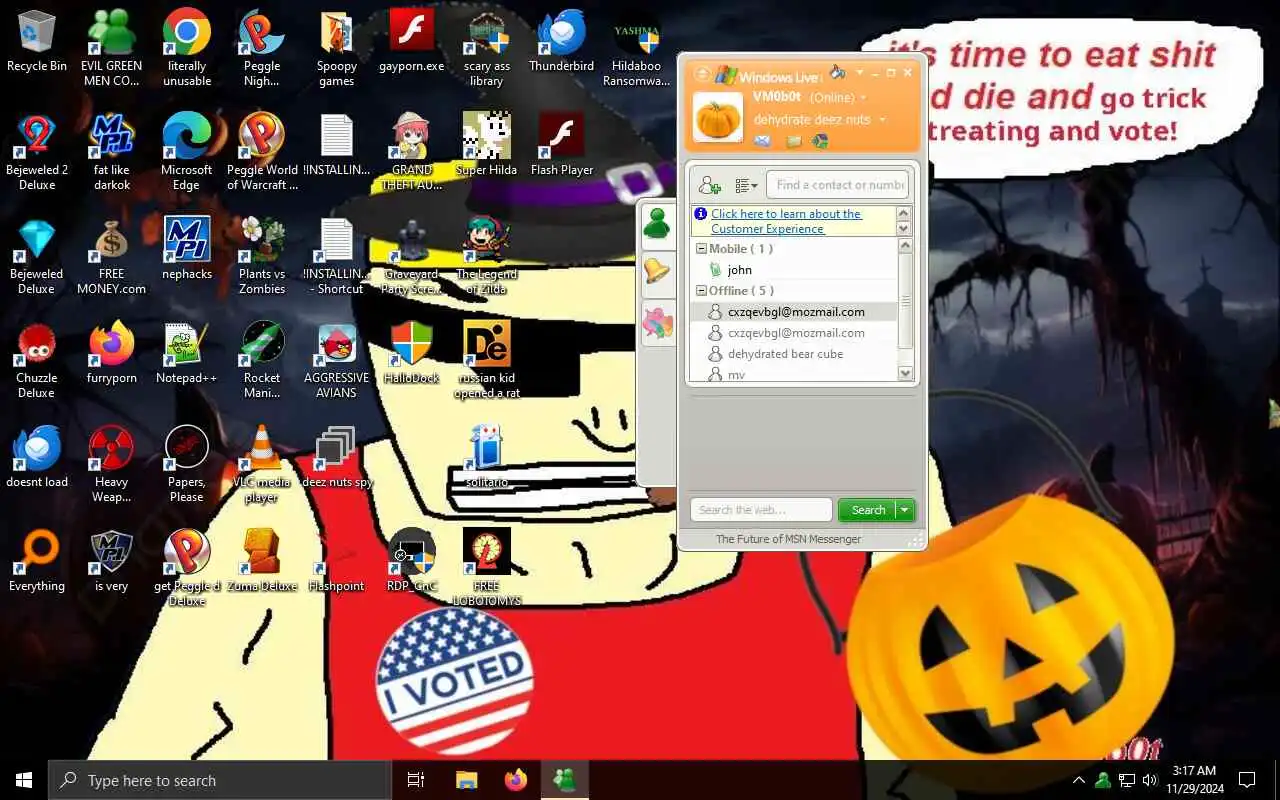The image size is (1280, 800).
Task: Open the Zuma Deluxe shortcut
Action: 262,562
